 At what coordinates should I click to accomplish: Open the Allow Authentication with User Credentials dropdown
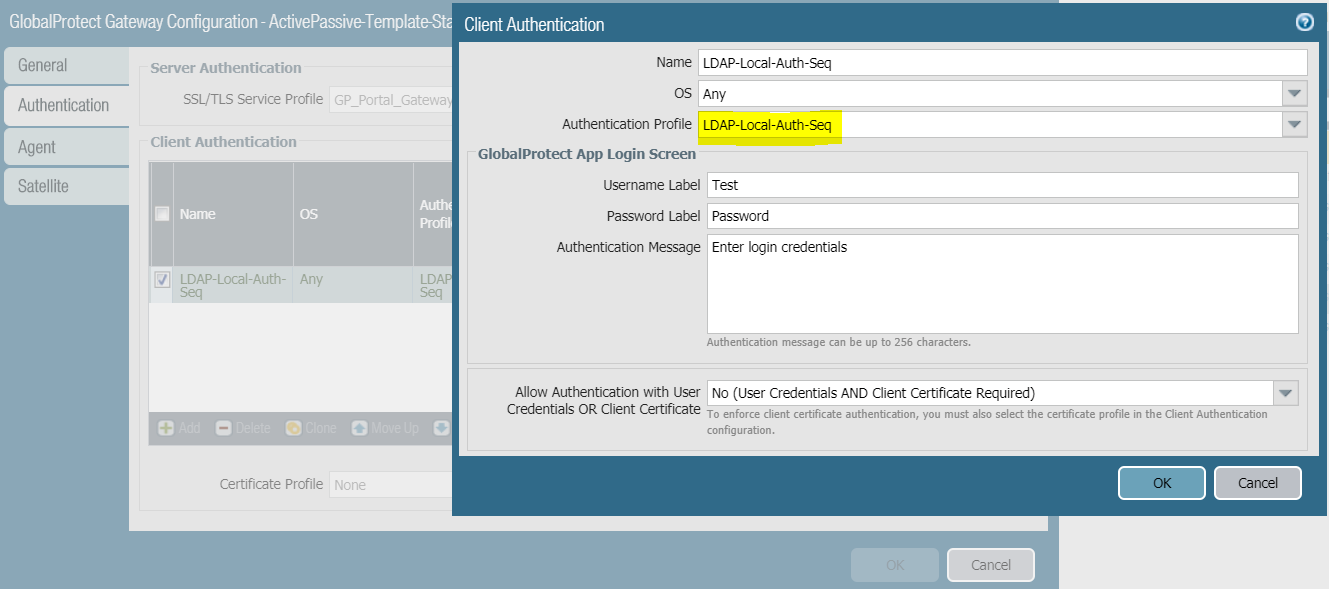coord(1286,392)
